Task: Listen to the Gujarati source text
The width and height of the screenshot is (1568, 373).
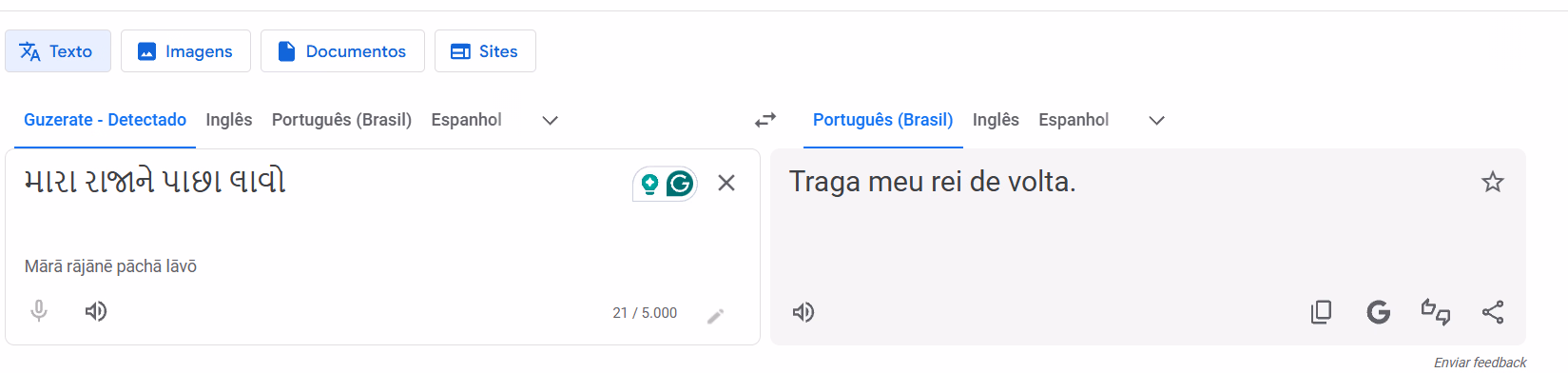Action: pos(96,311)
